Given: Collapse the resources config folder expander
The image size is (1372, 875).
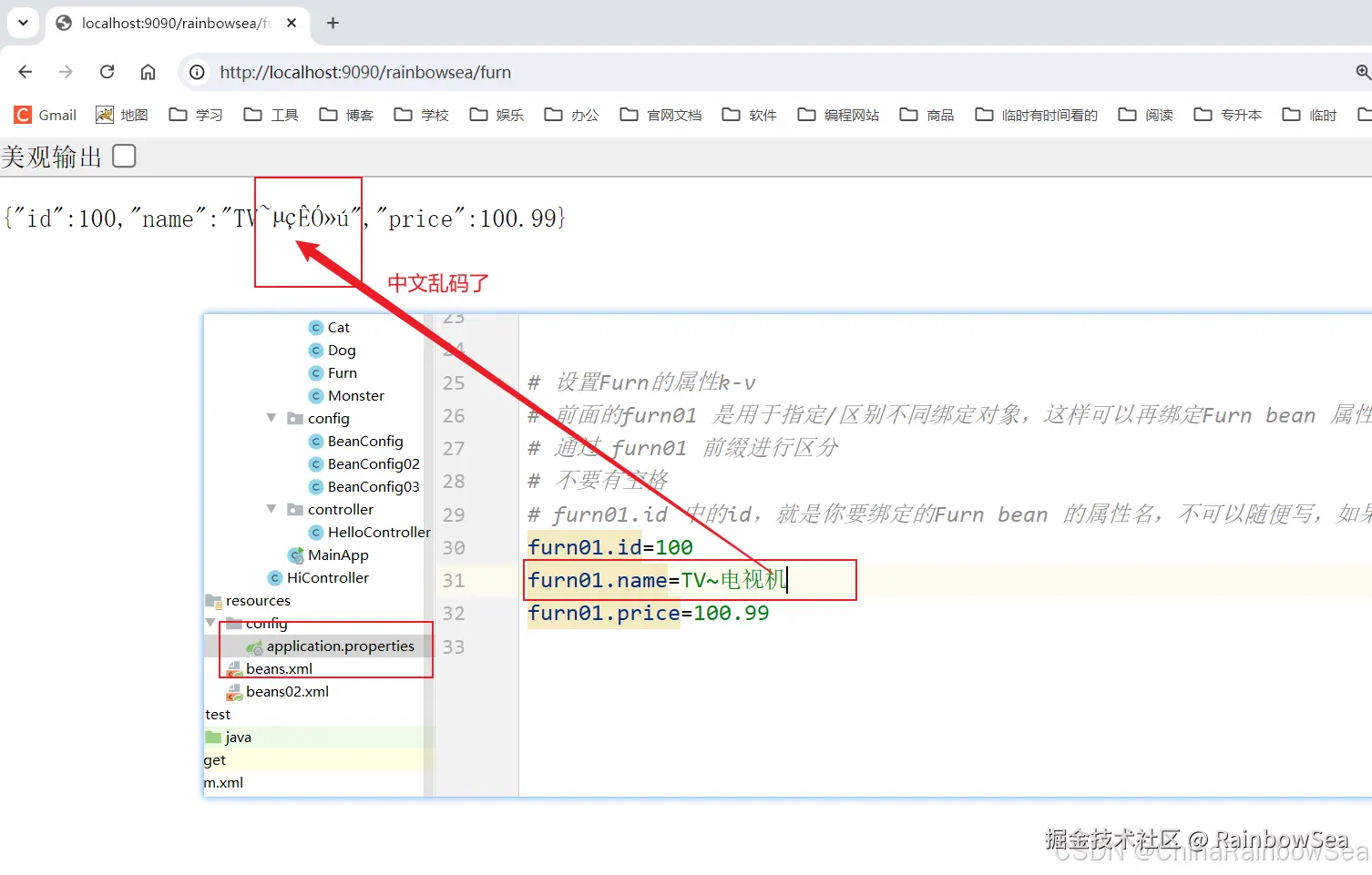Looking at the screenshot, I should [210, 623].
